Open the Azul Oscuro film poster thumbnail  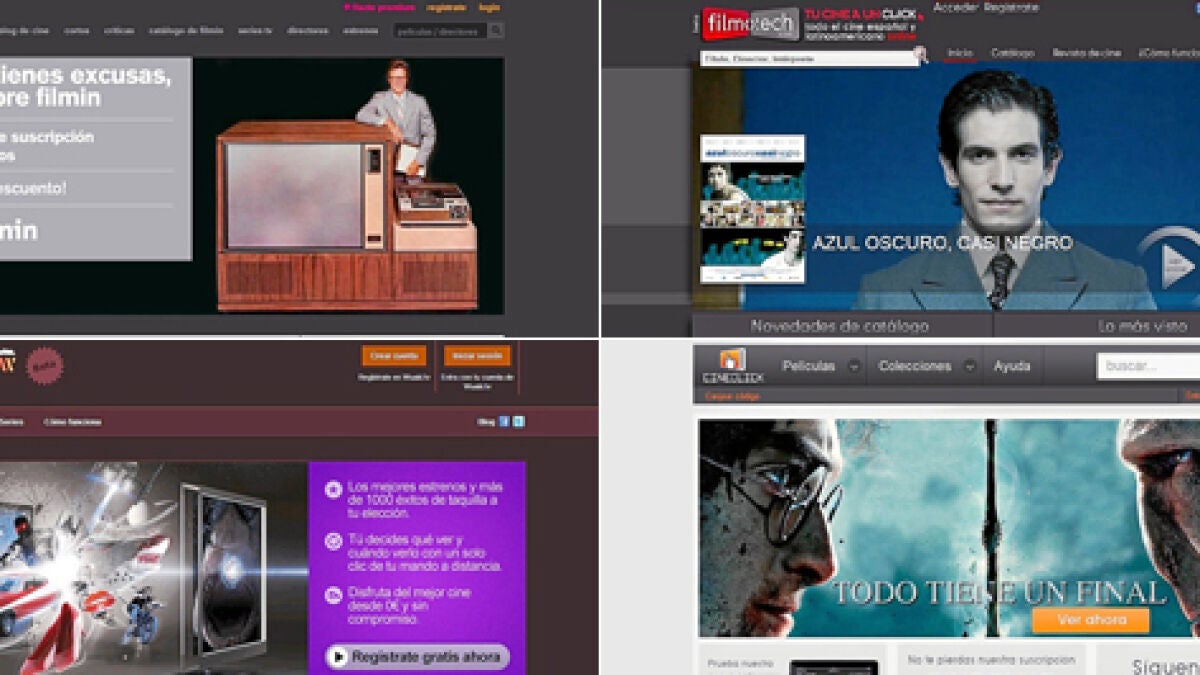752,208
